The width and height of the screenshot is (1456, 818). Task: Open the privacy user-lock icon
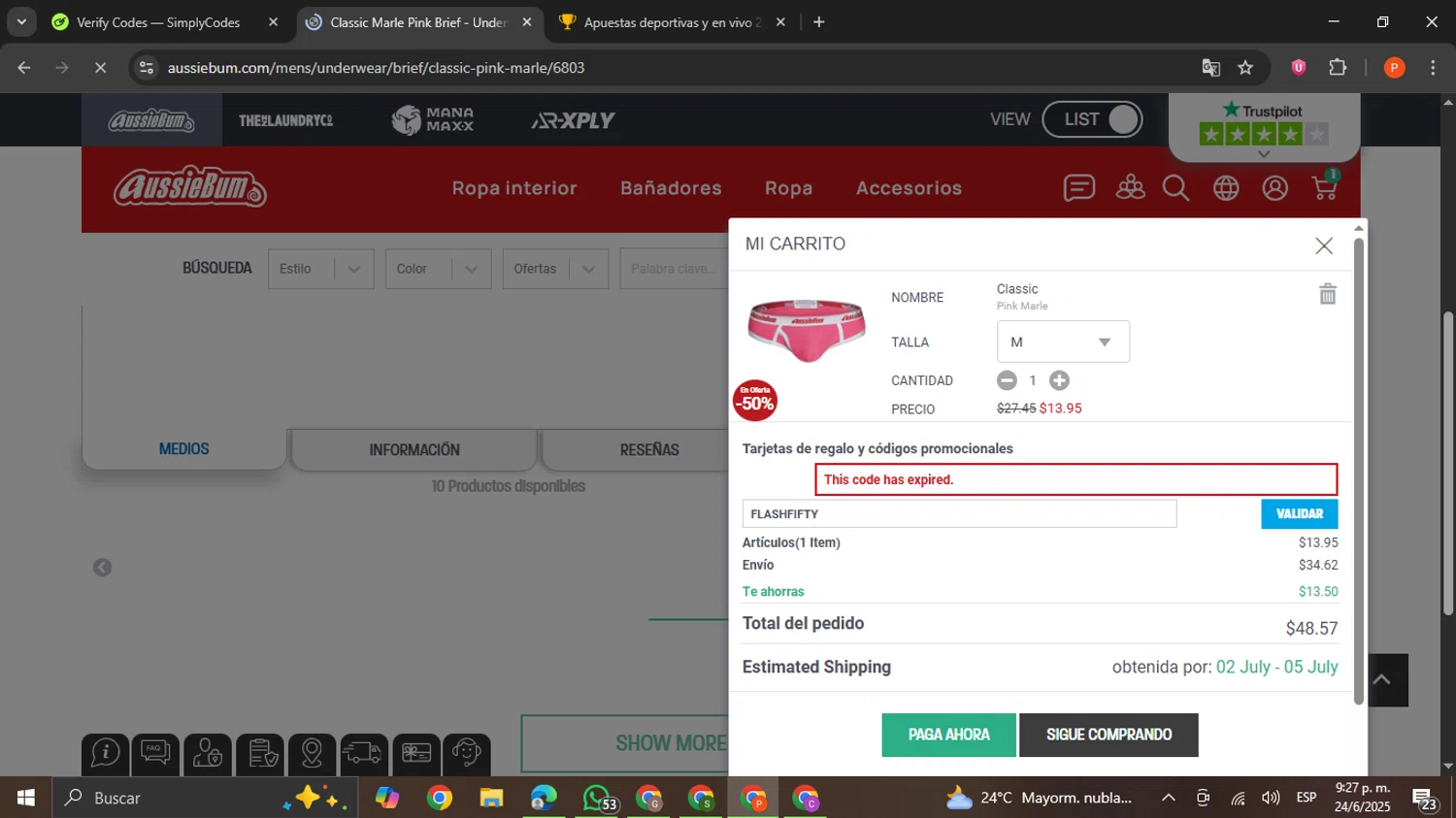208,754
